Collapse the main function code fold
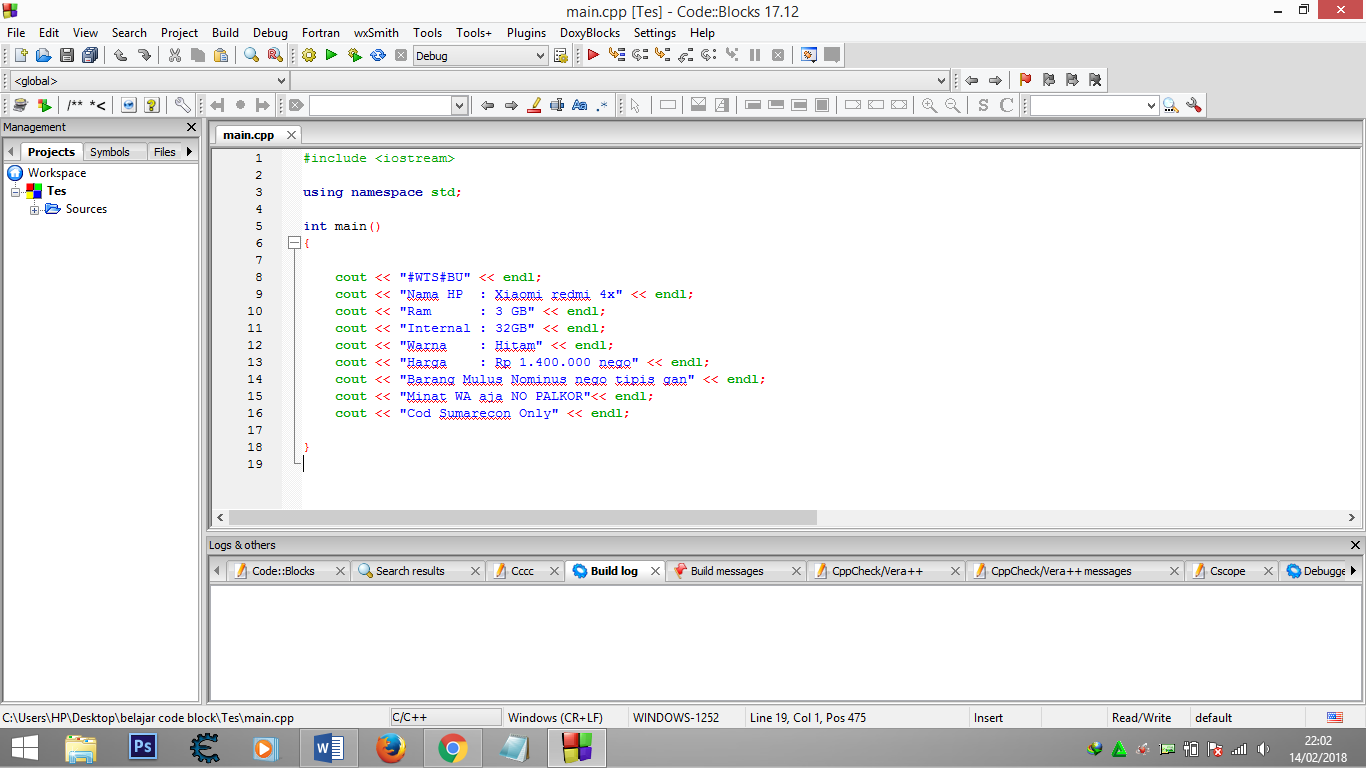Image resolution: width=1366 pixels, height=768 pixels. 293,243
